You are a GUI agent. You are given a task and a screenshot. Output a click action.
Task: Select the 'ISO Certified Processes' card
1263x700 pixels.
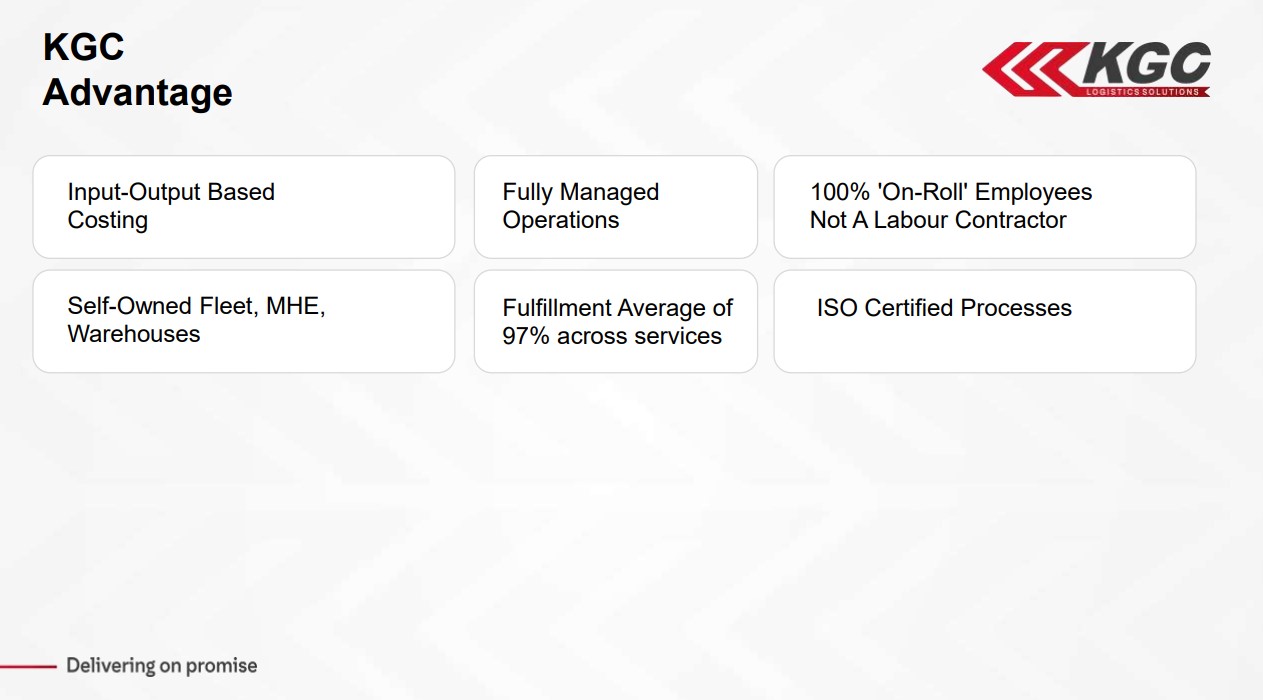click(x=985, y=321)
